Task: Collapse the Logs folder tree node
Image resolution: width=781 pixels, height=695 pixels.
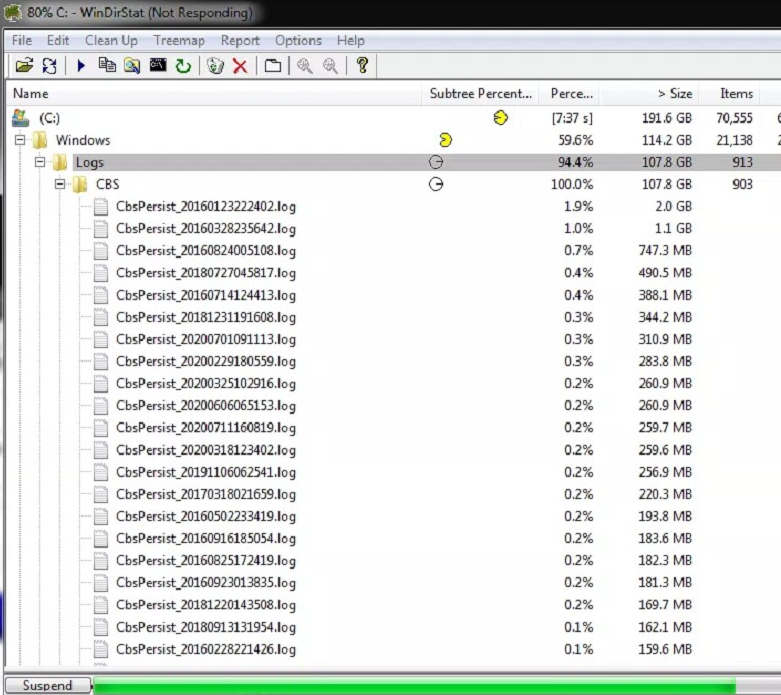Action: click(40, 162)
